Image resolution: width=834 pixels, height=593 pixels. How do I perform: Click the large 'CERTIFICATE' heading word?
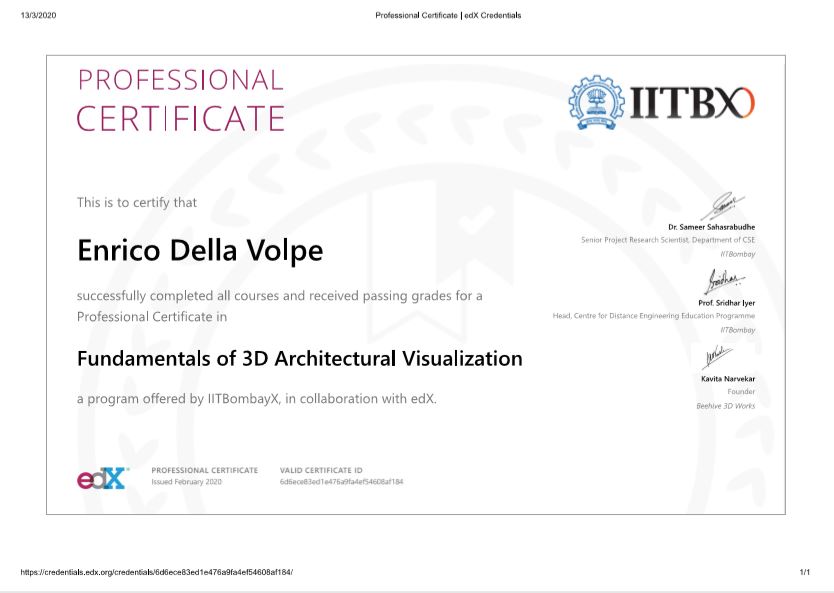[x=181, y=118]
